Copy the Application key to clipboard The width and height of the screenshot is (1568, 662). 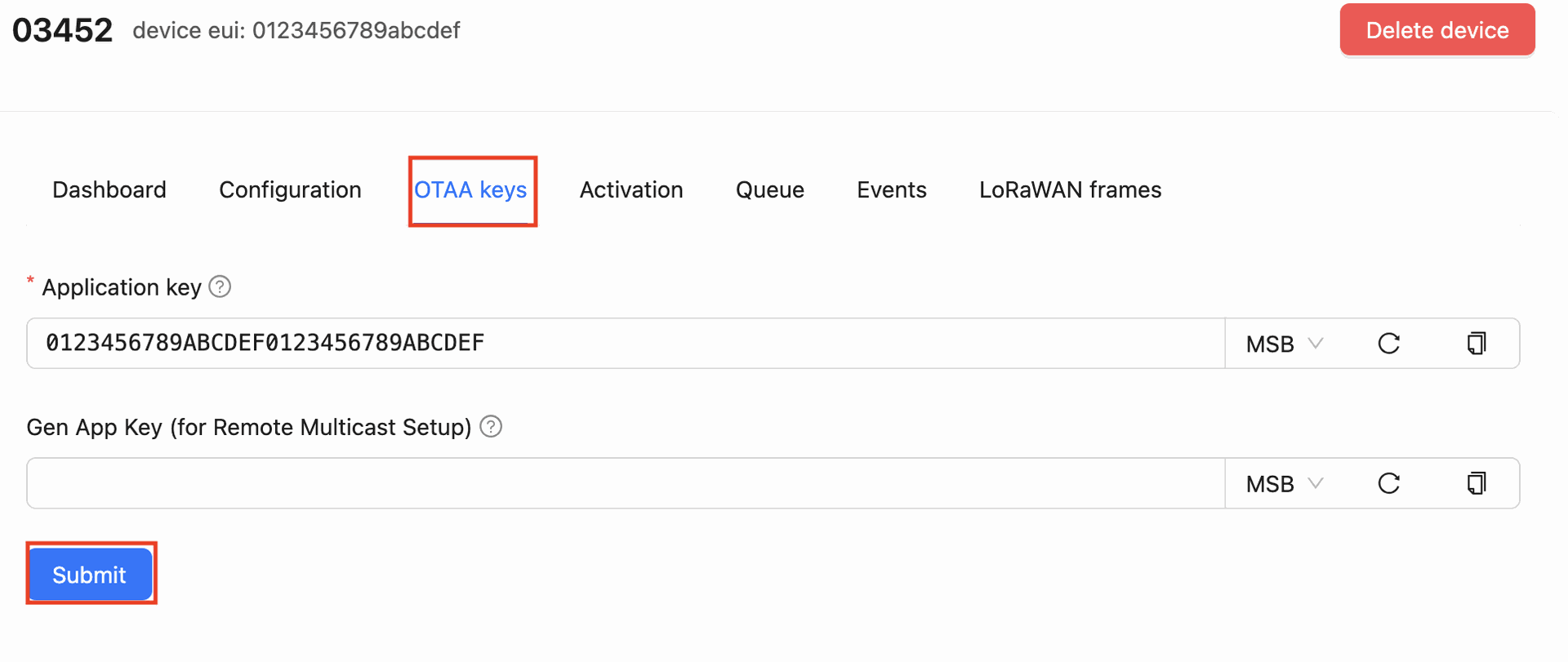(x=1476, y=344)
